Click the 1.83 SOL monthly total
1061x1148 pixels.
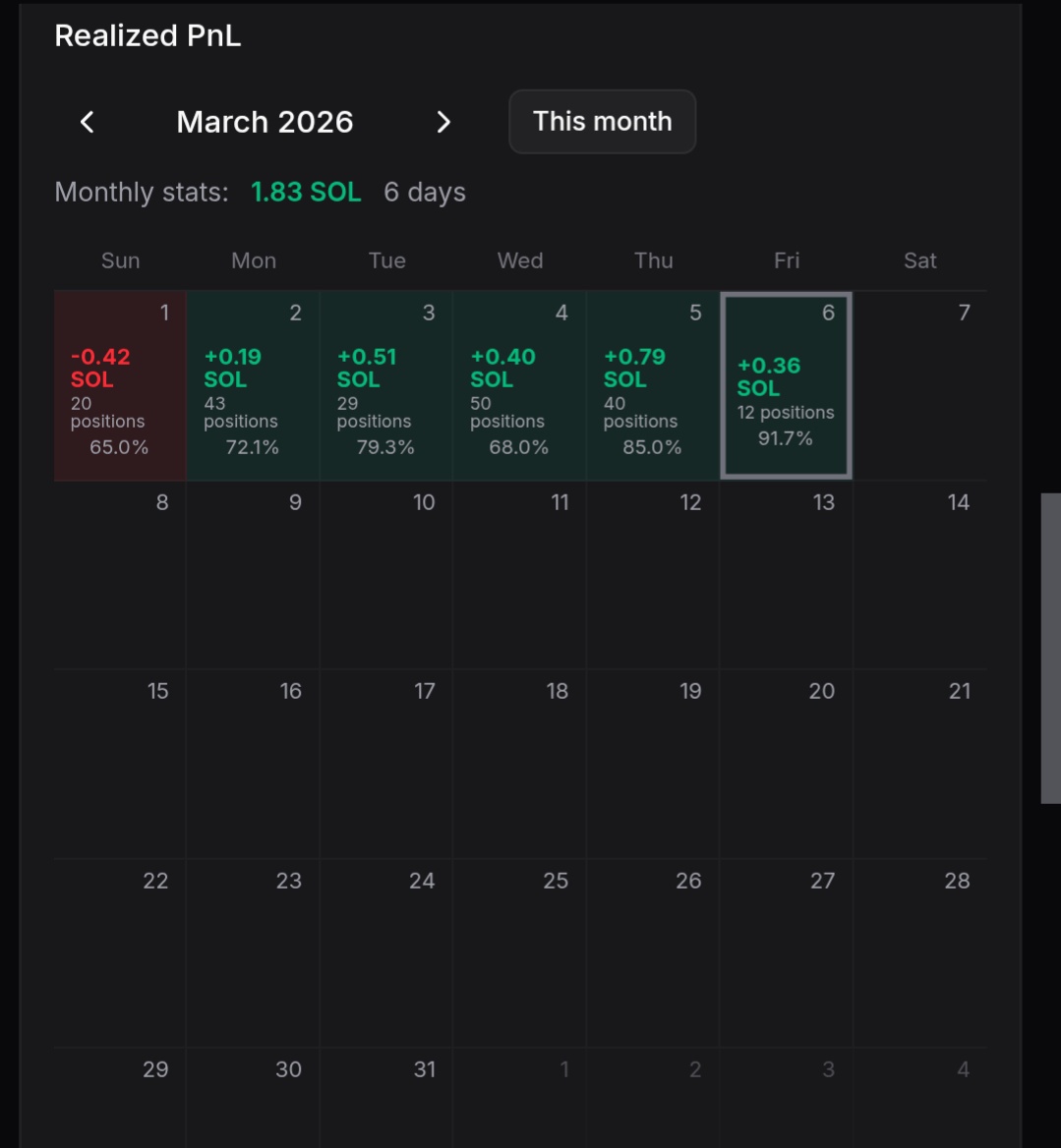(x=306, y=192)
